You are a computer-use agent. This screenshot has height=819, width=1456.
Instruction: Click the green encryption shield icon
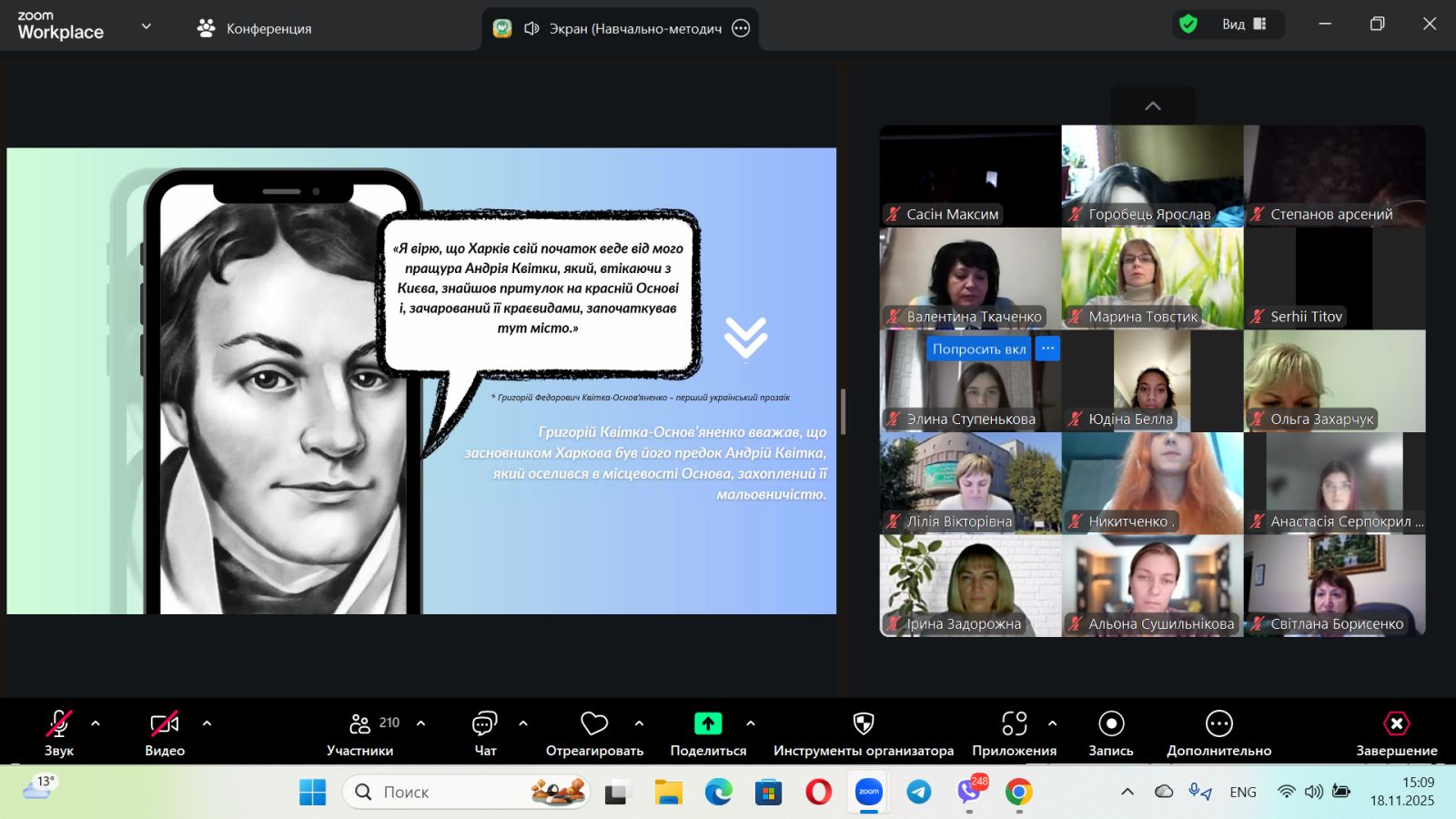[1188, 25]
